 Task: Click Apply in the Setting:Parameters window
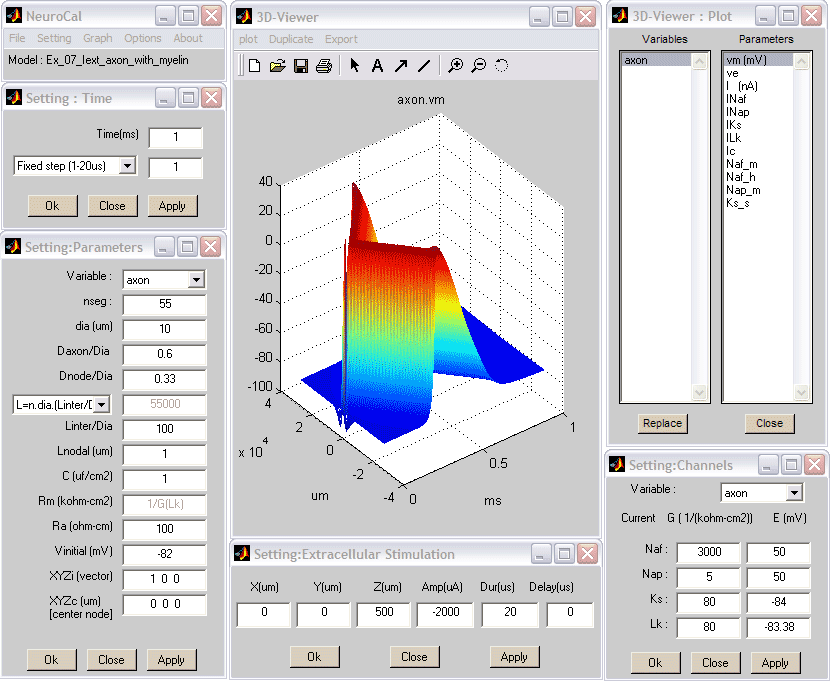(171, 660)
